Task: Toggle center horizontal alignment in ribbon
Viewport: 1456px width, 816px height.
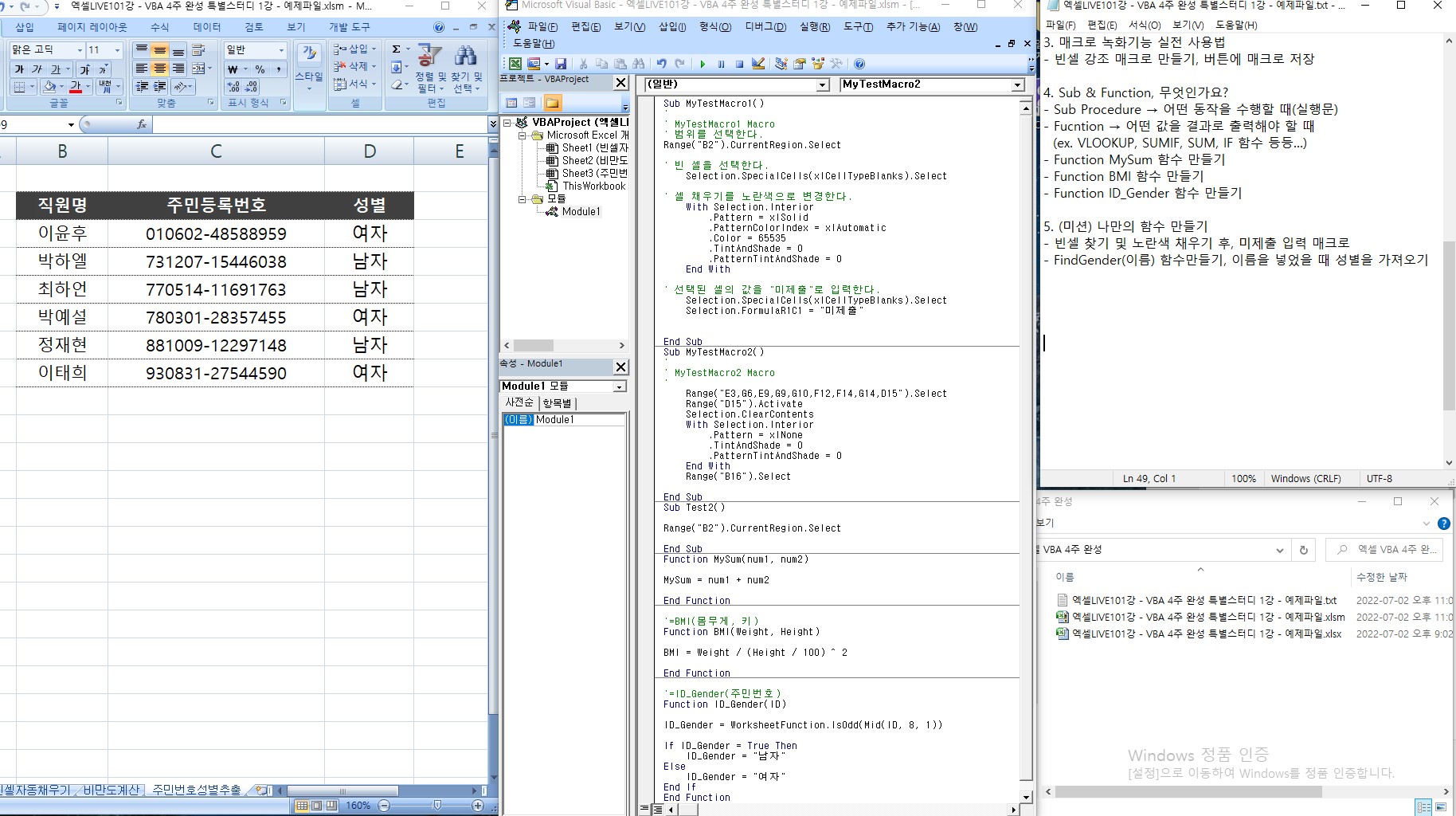Action: 160,69
